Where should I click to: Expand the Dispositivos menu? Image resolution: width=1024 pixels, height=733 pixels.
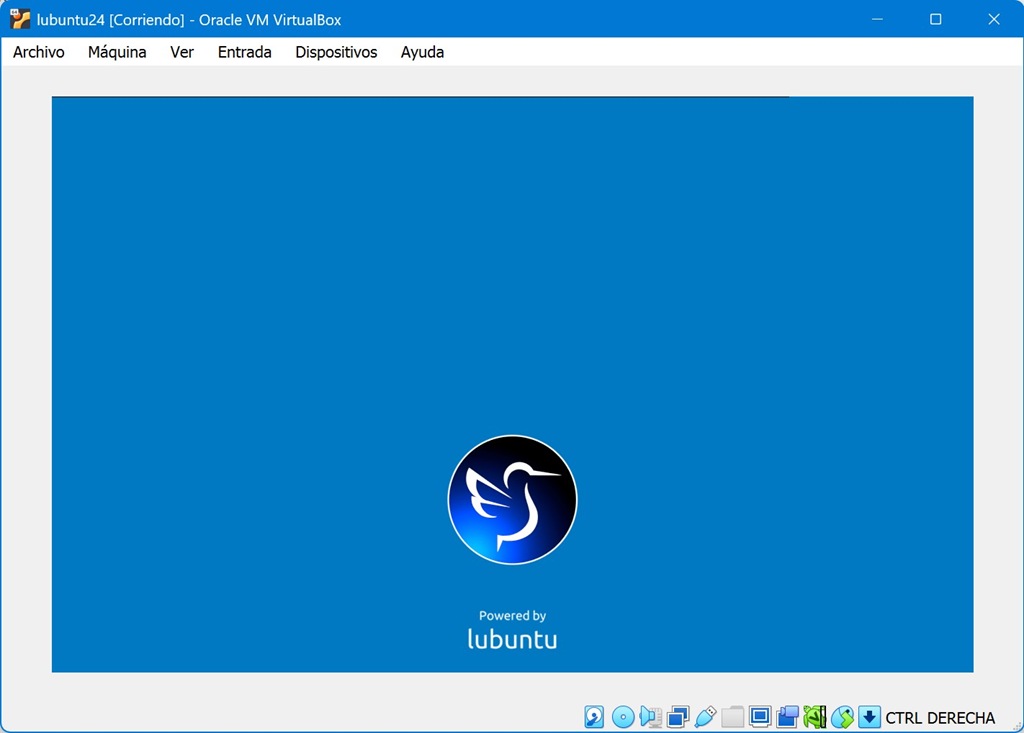point(336,52)
